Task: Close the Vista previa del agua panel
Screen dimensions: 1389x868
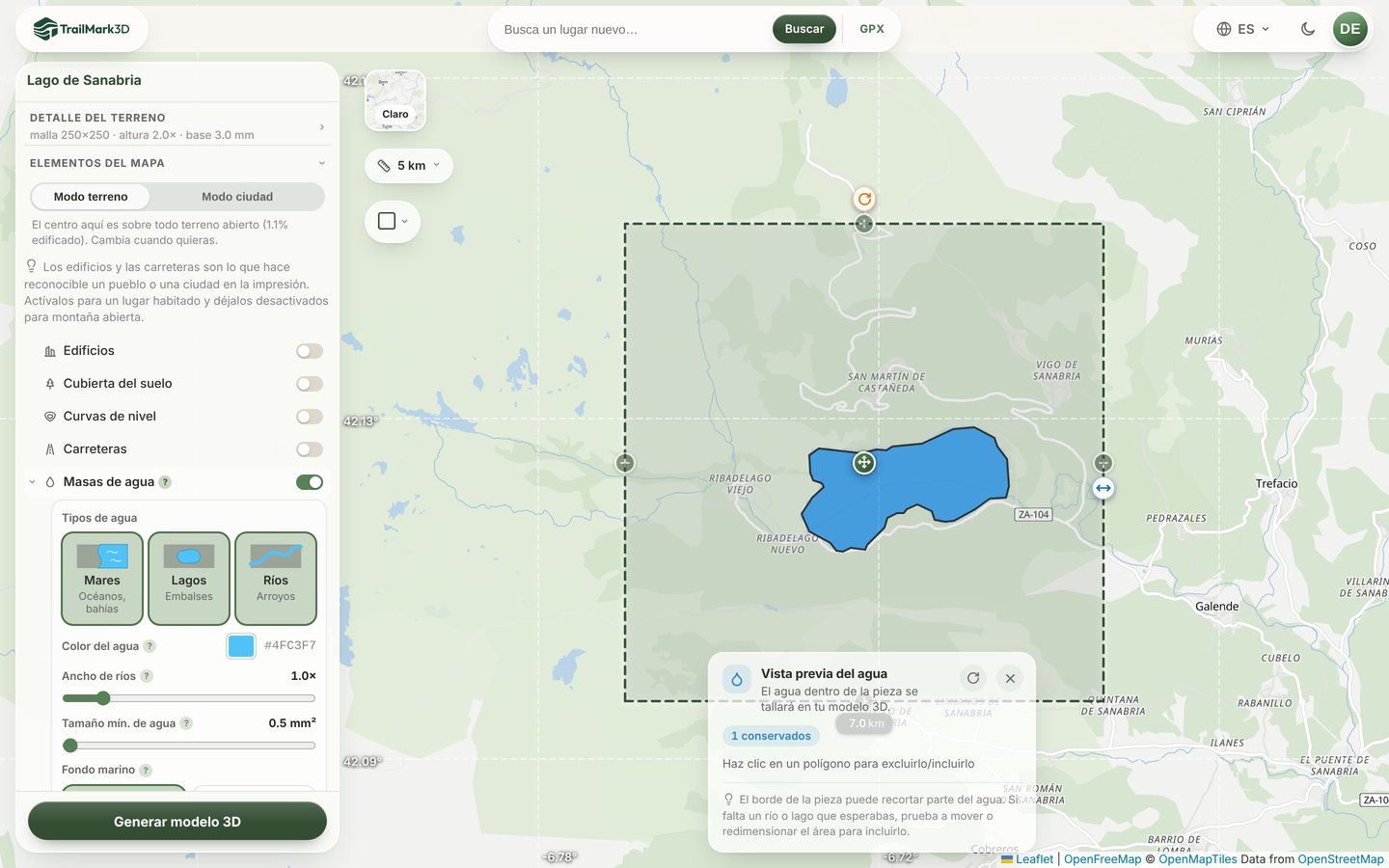Action: point(1010,678)
